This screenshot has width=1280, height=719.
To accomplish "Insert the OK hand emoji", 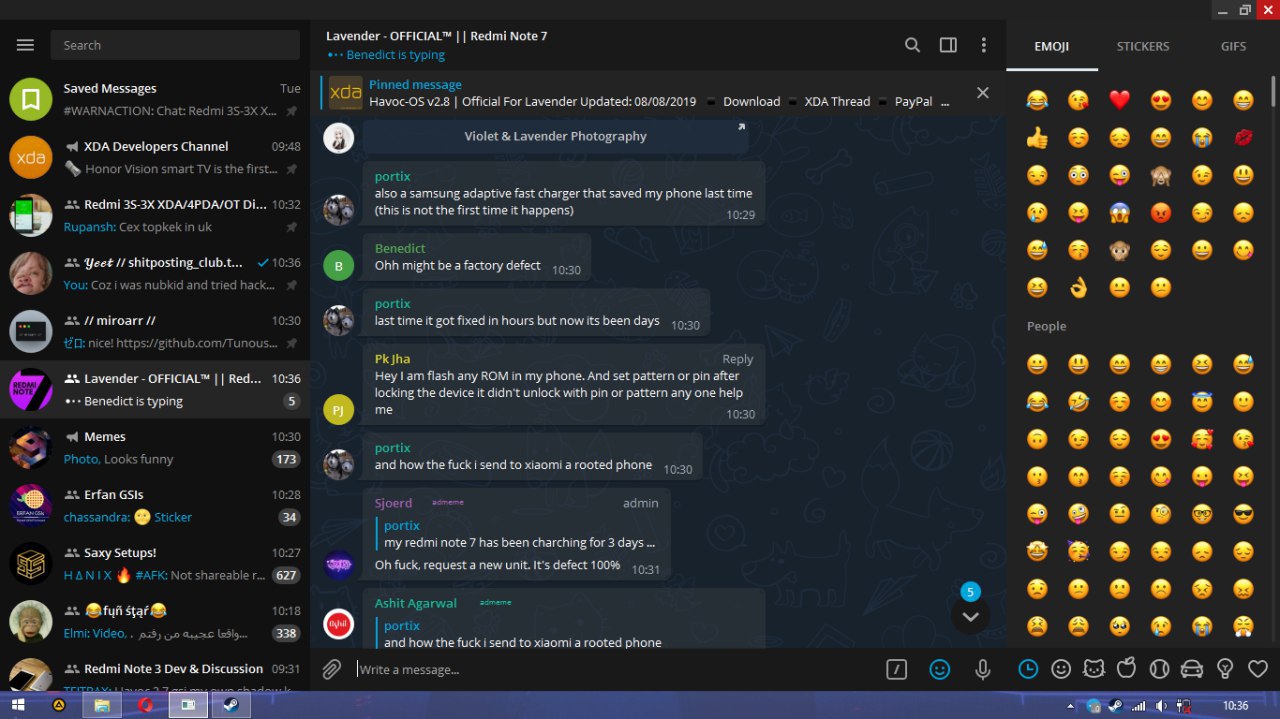I will pos(1078,288).
